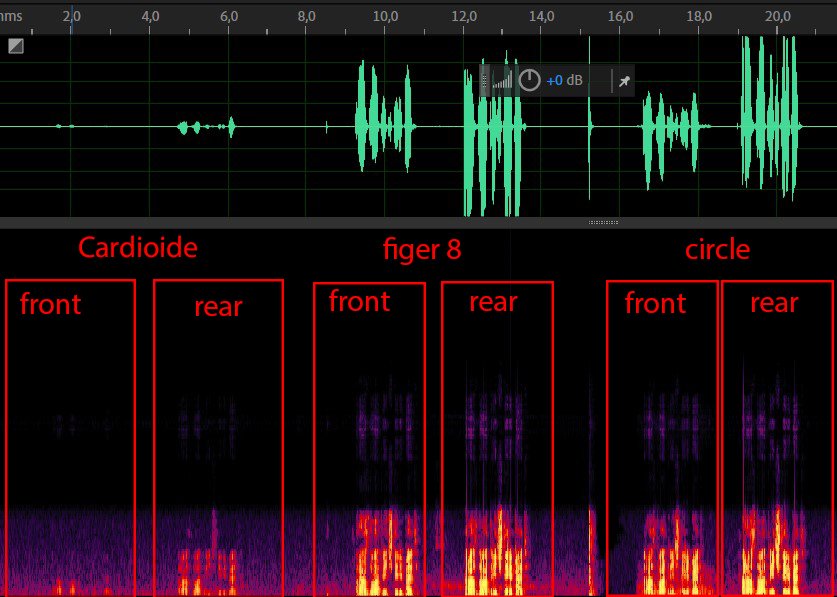Click the blue playhead marker on the ruler
Image resolution: width=837 pixels, height=597 pixels.
[70, 20]
